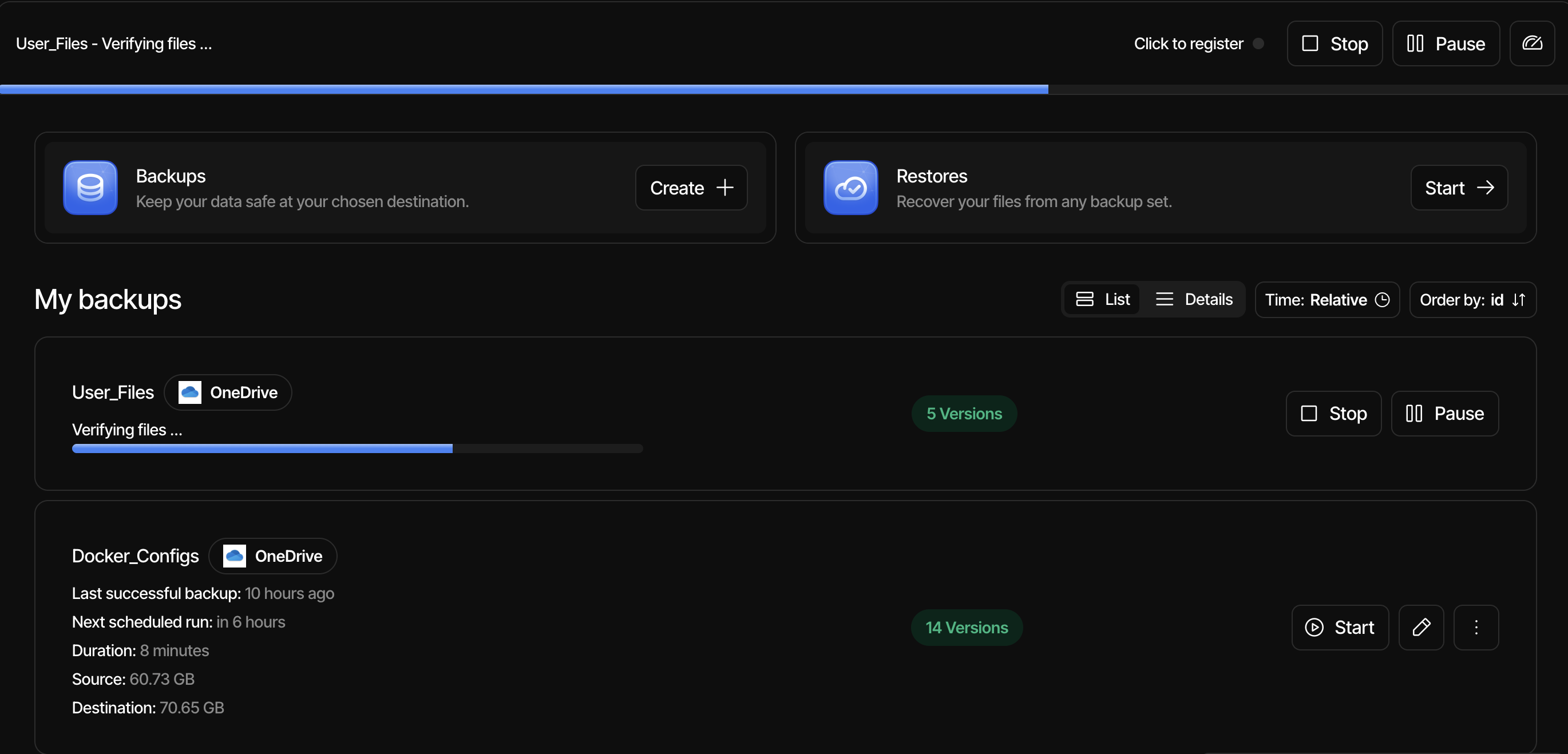
Task: Pause the User_Files backup card
Action: click(1444, 414)
